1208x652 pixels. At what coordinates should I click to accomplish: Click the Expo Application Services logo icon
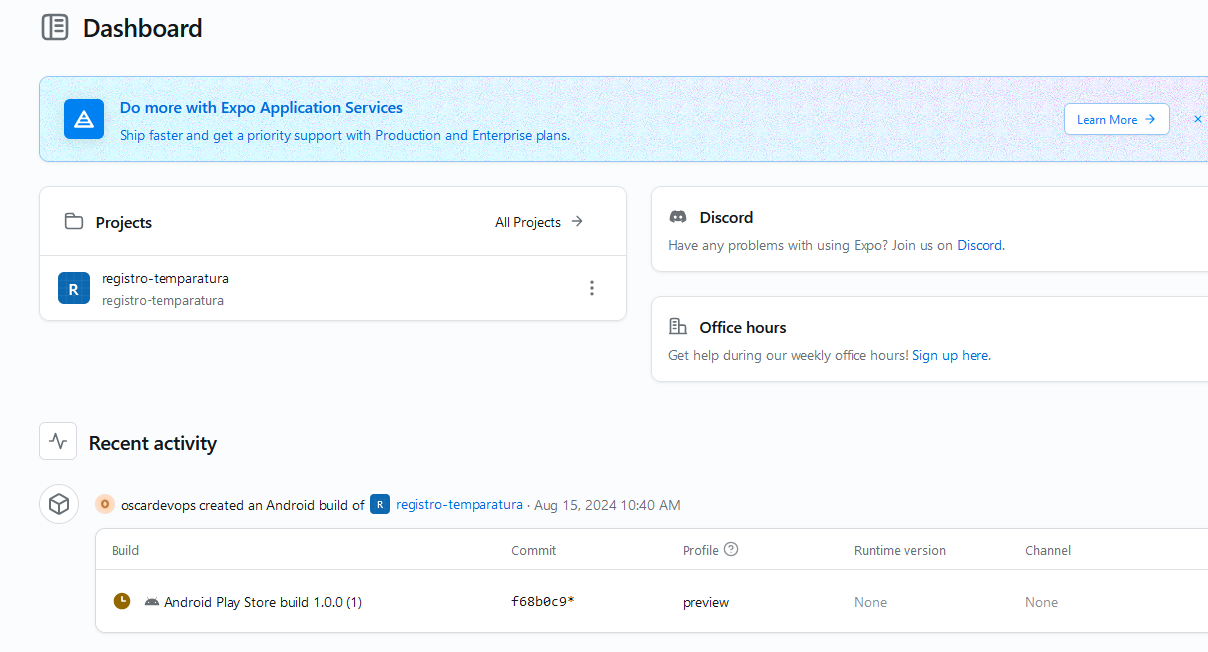(84, 119)
